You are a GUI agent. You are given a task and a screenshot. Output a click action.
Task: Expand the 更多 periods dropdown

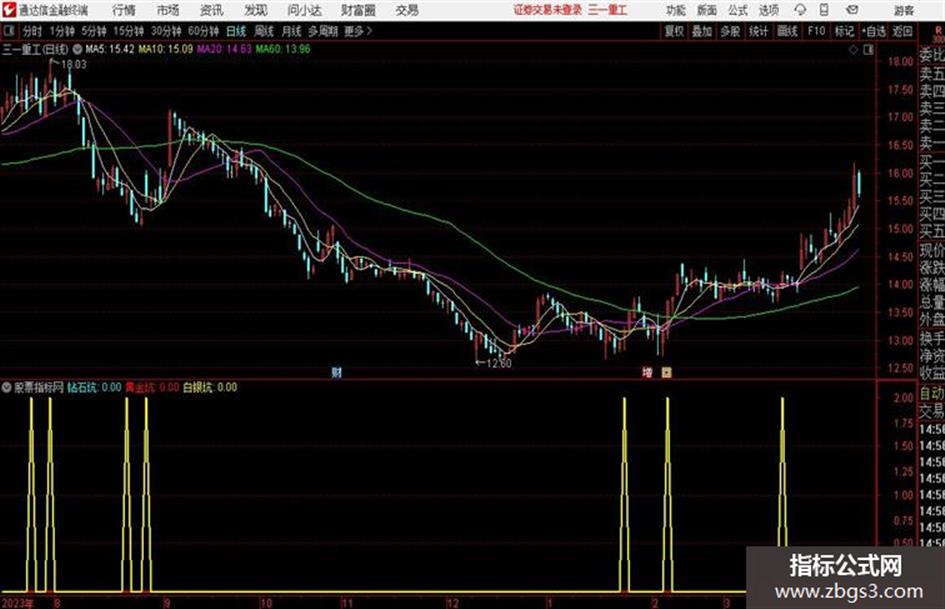point(358,31)
